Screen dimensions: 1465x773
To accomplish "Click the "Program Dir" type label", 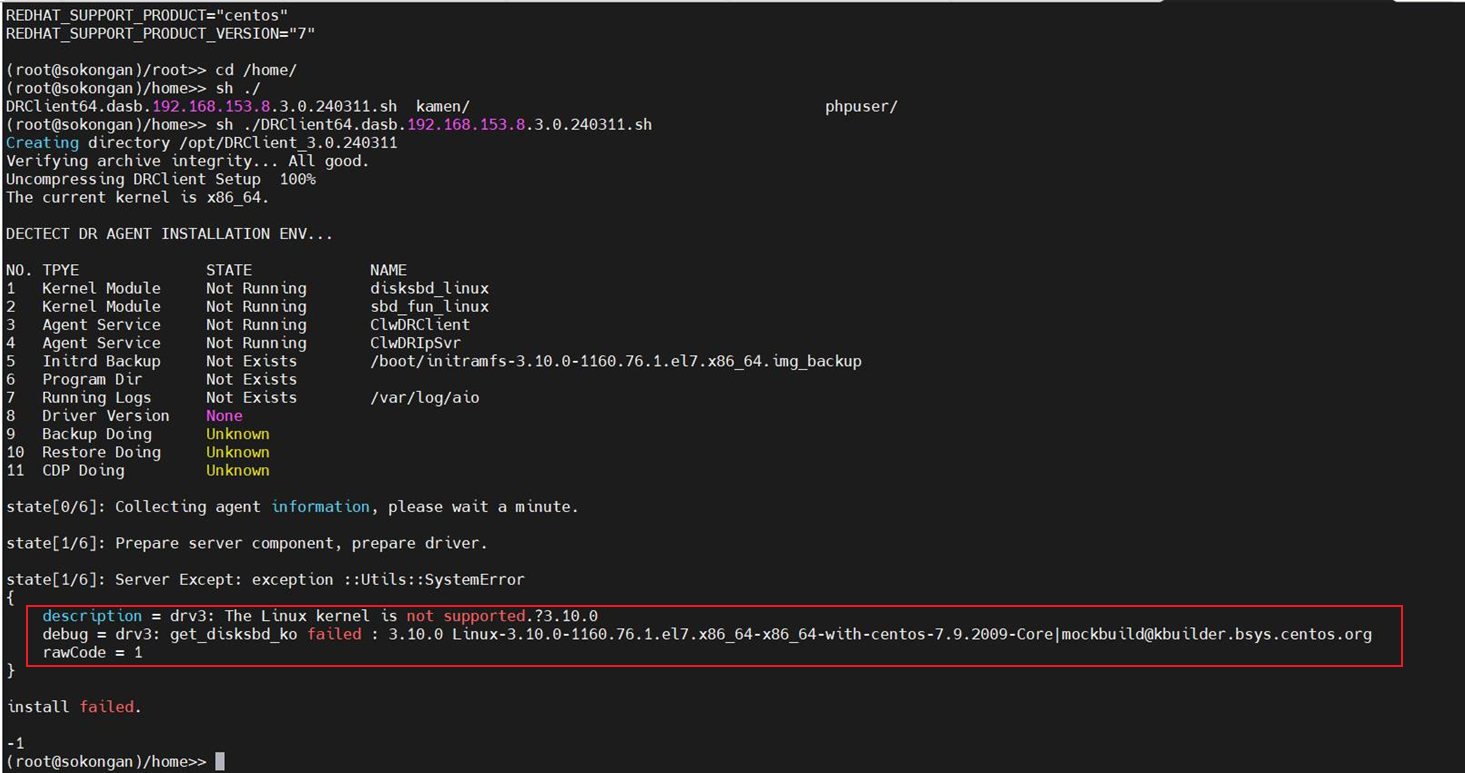I will coord(92,379).
